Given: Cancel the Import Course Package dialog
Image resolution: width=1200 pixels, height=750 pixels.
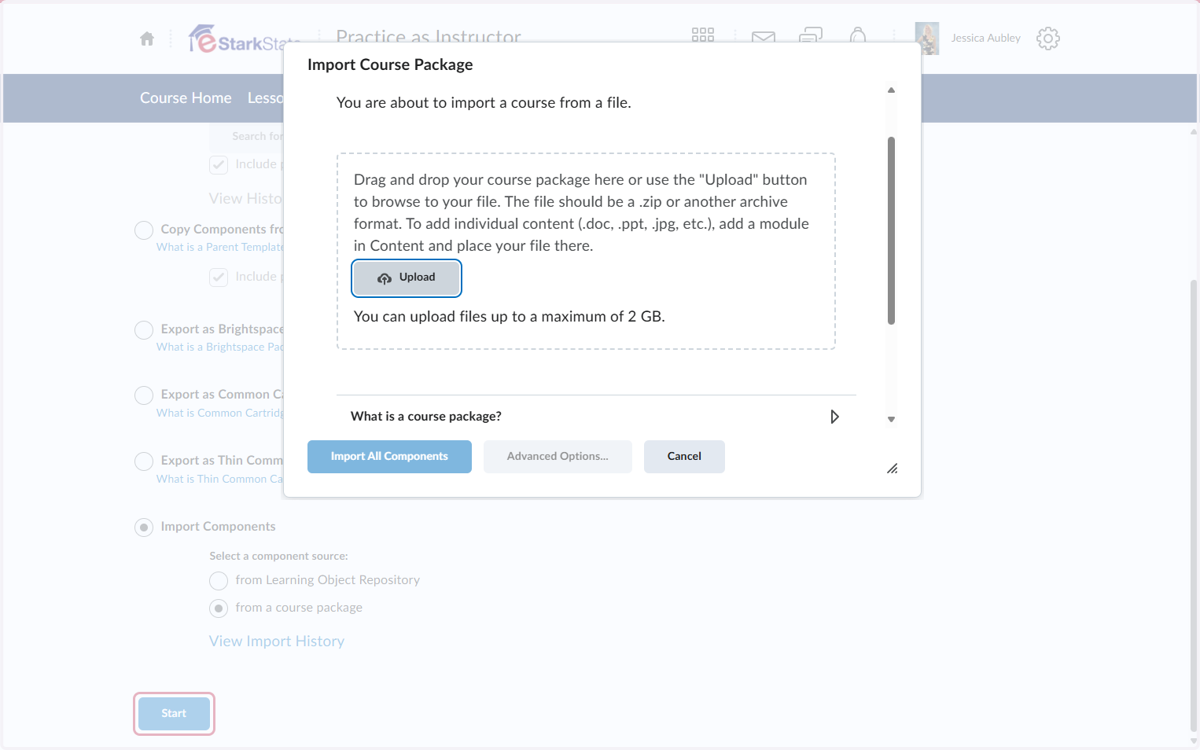Looking at the screenshot, I should [x=684, y=456].
